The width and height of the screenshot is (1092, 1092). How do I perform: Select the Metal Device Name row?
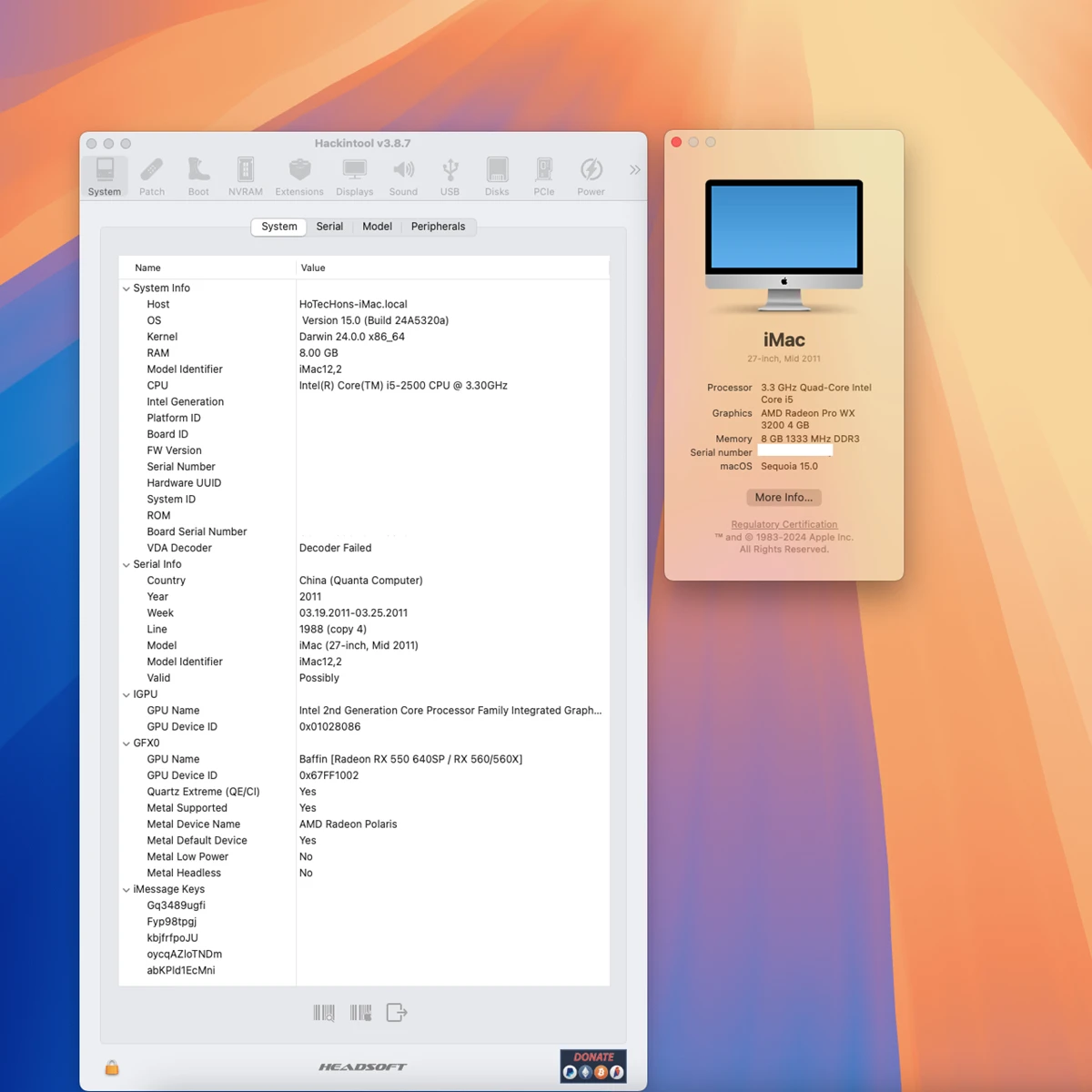click(364, 824)
